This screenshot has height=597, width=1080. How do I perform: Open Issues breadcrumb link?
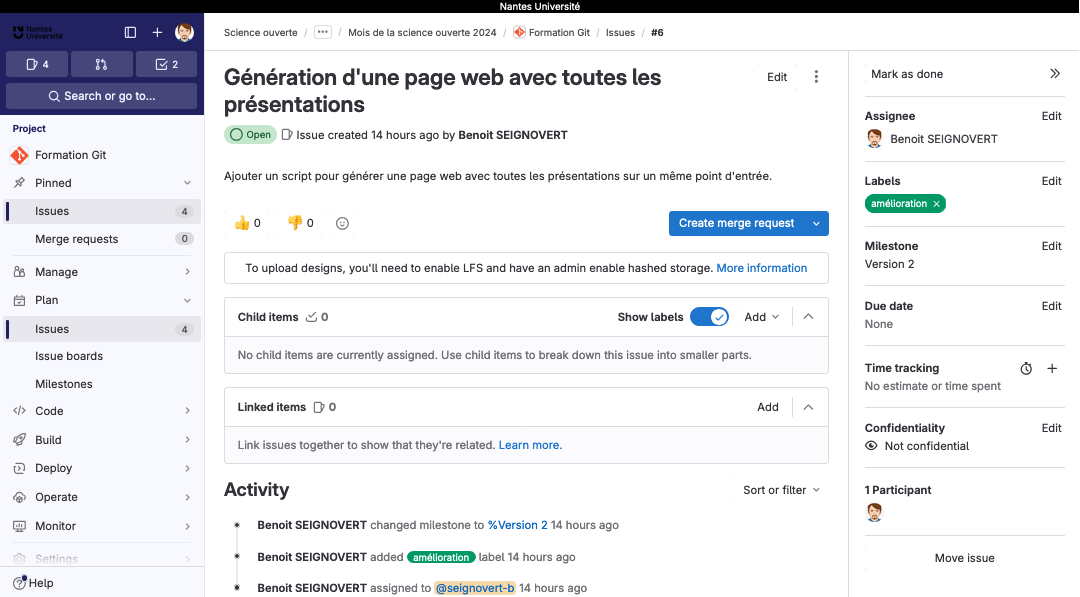click(x=620, y=32)
